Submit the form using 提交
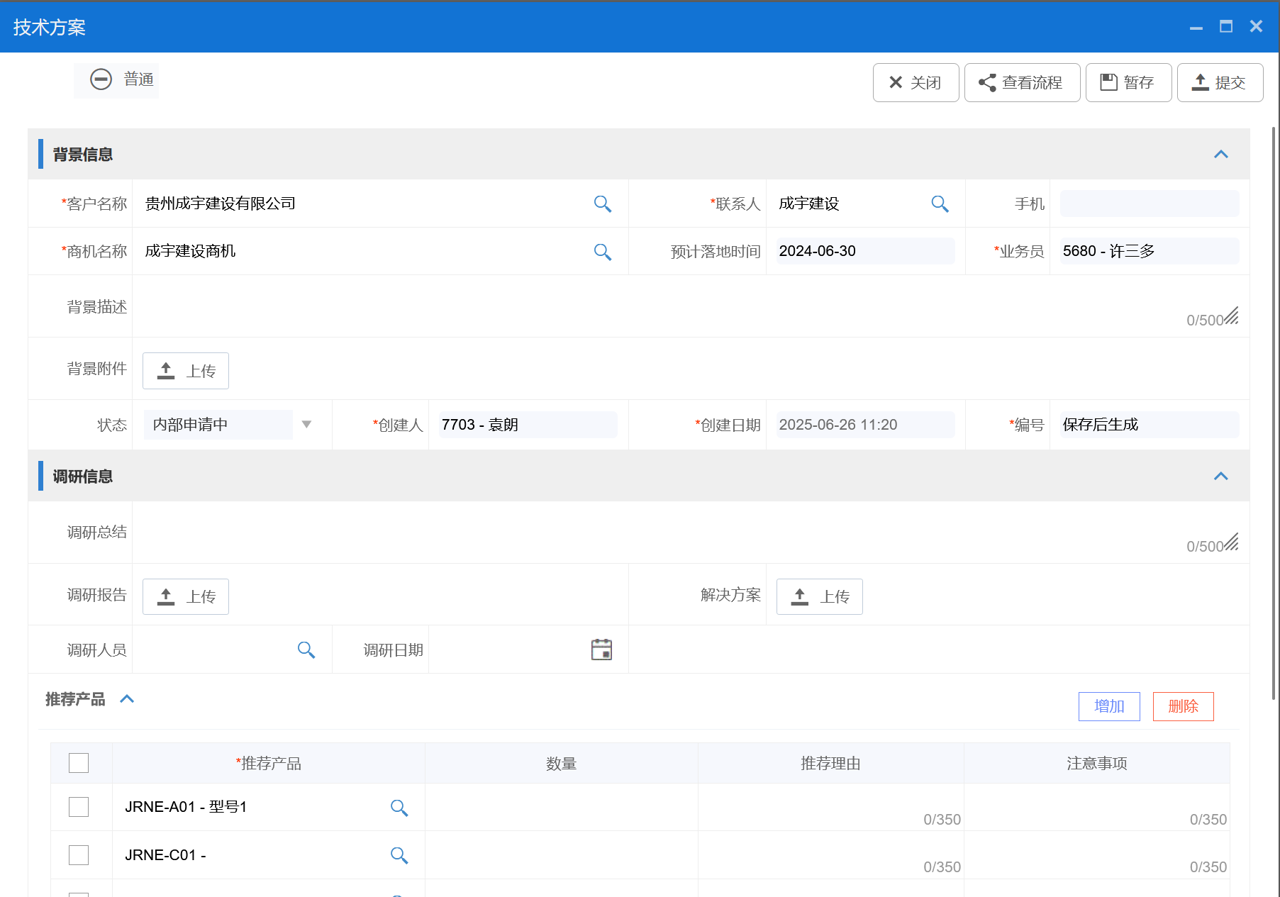This screenshot has height=897, width=1280. pyautogui.click(x=1220, y=82)
